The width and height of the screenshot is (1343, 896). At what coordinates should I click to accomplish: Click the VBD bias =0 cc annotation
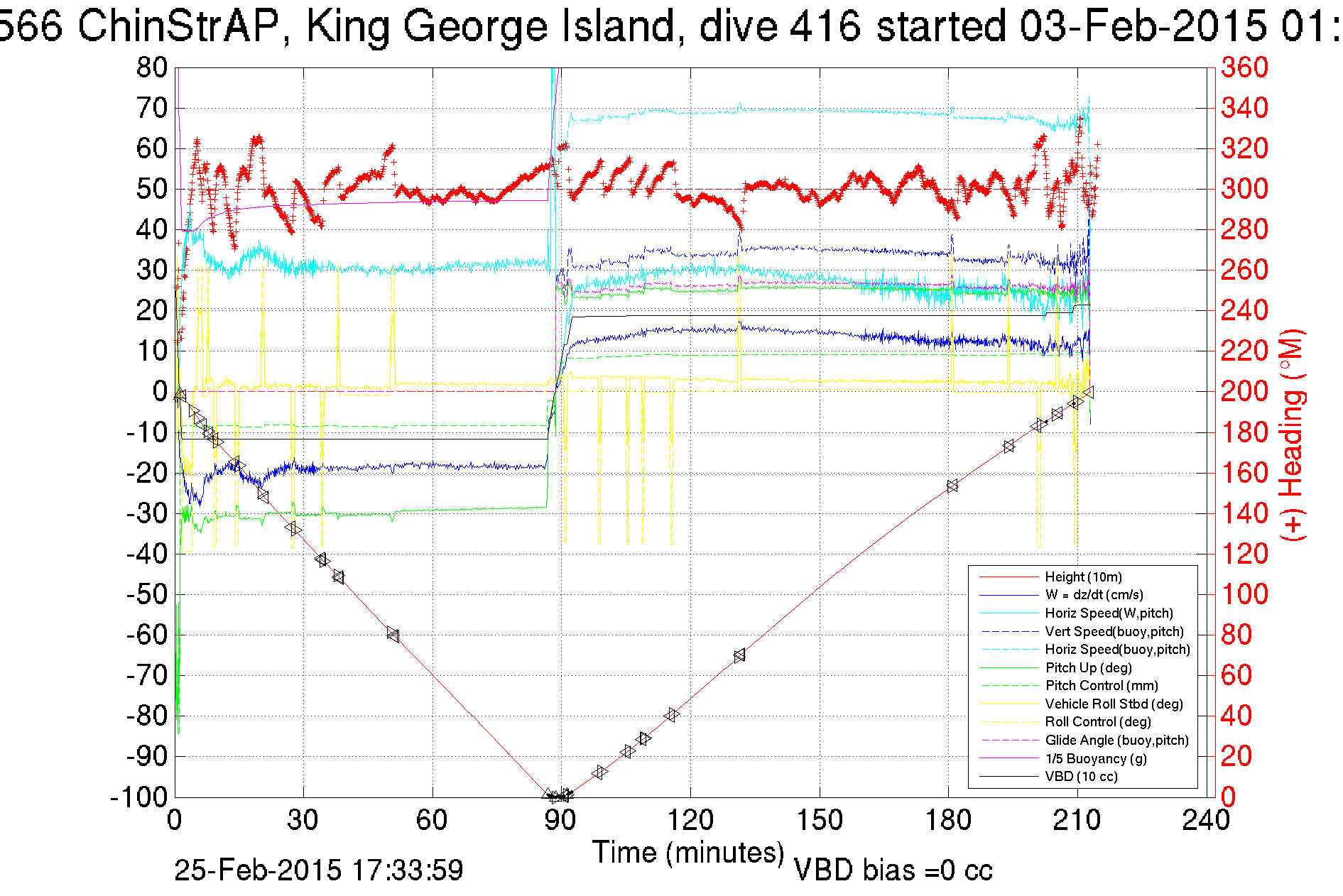[893, 870]
